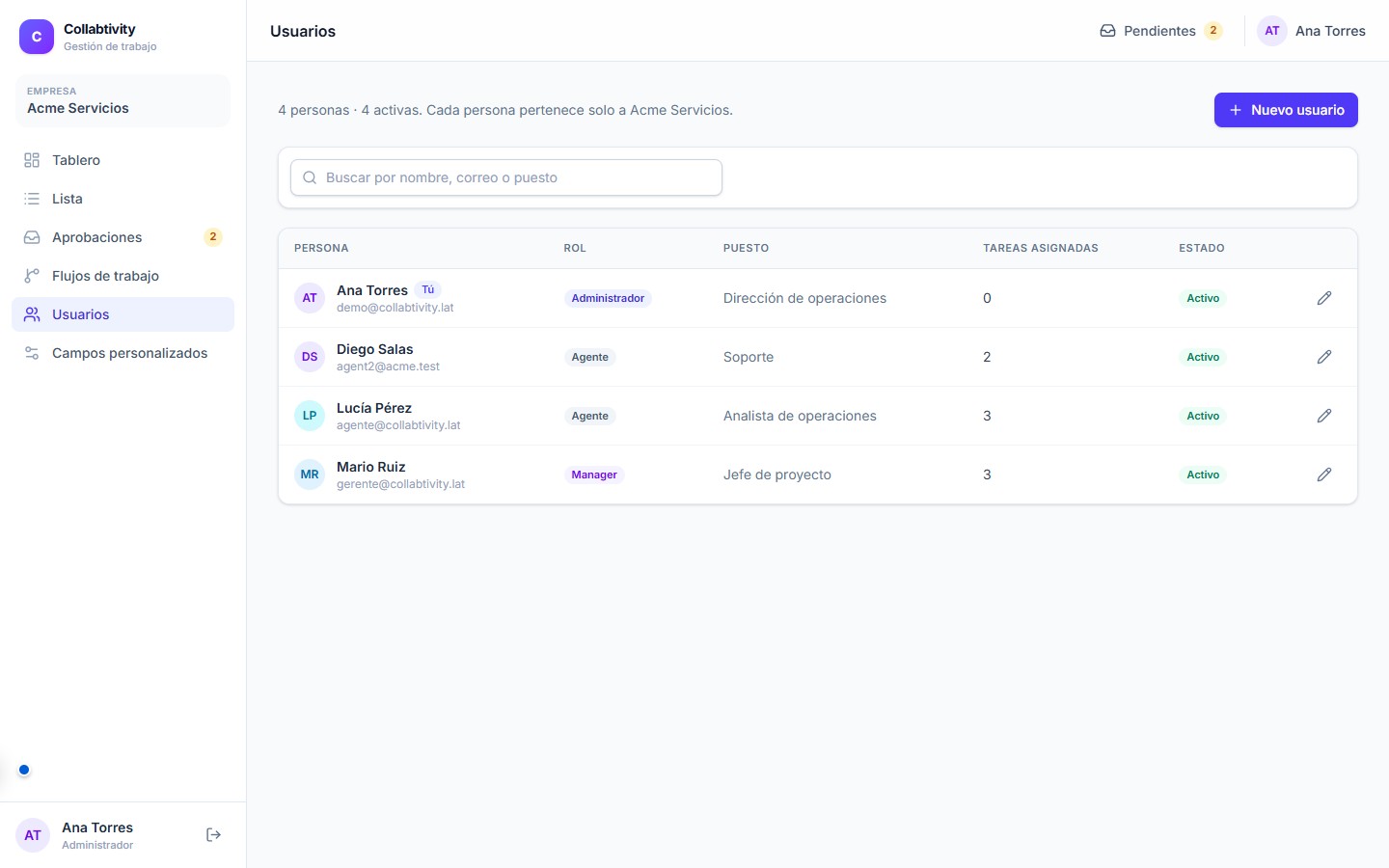
Task: Click the logout icon in the sidebar footer
Action: click(x=214, y=835)
